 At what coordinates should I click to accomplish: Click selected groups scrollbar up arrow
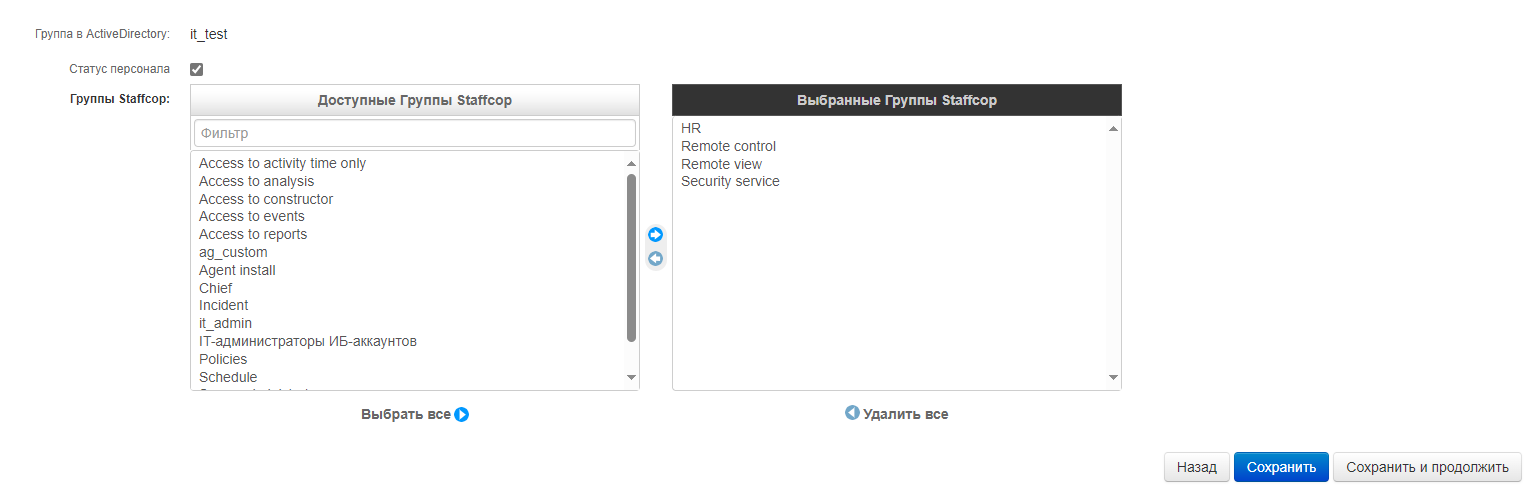tap(1113, 128)
